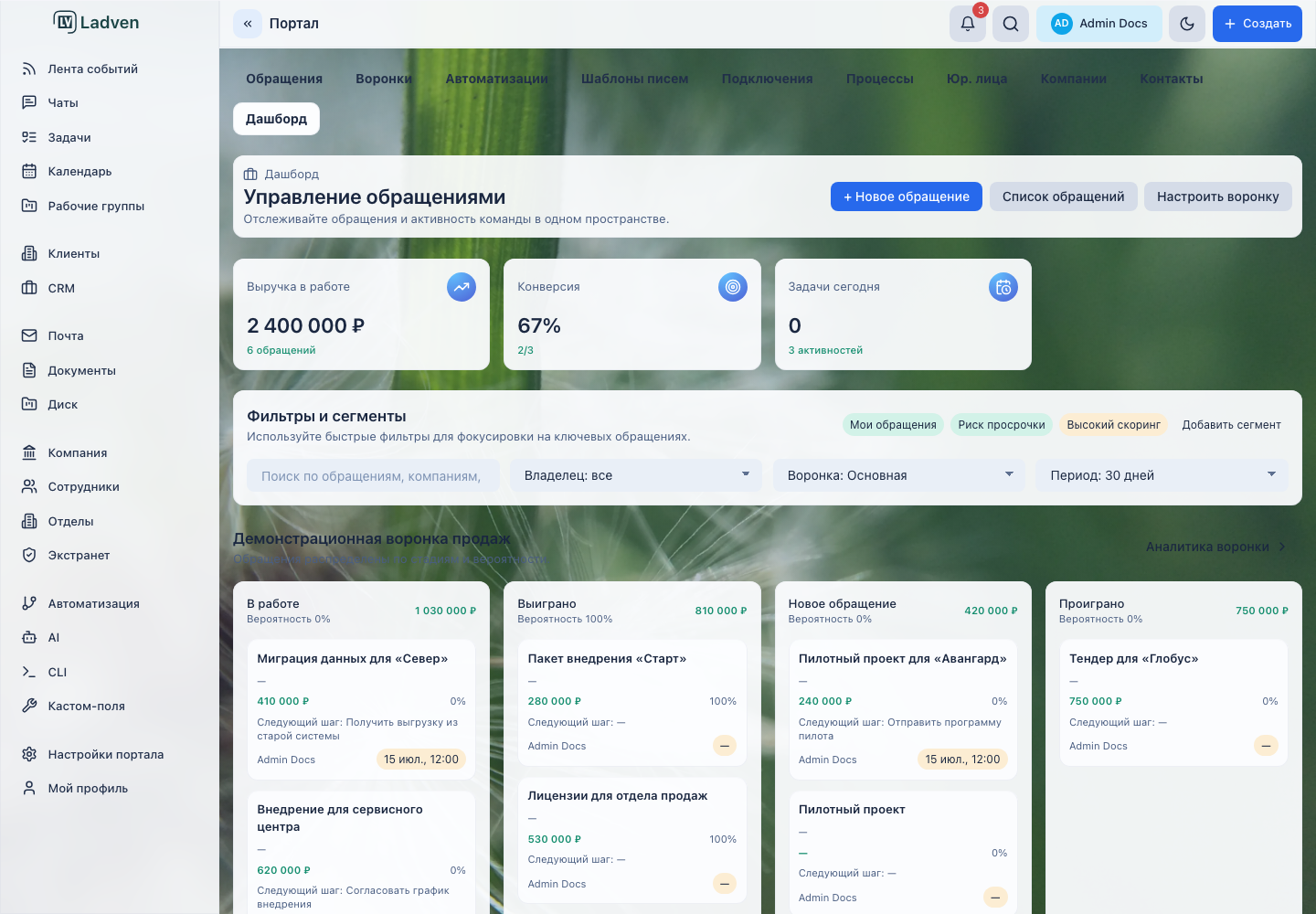Screen dimensions: 1316x914
Task: Open the Отделы departments icon
Action: (x=29, y=521)
